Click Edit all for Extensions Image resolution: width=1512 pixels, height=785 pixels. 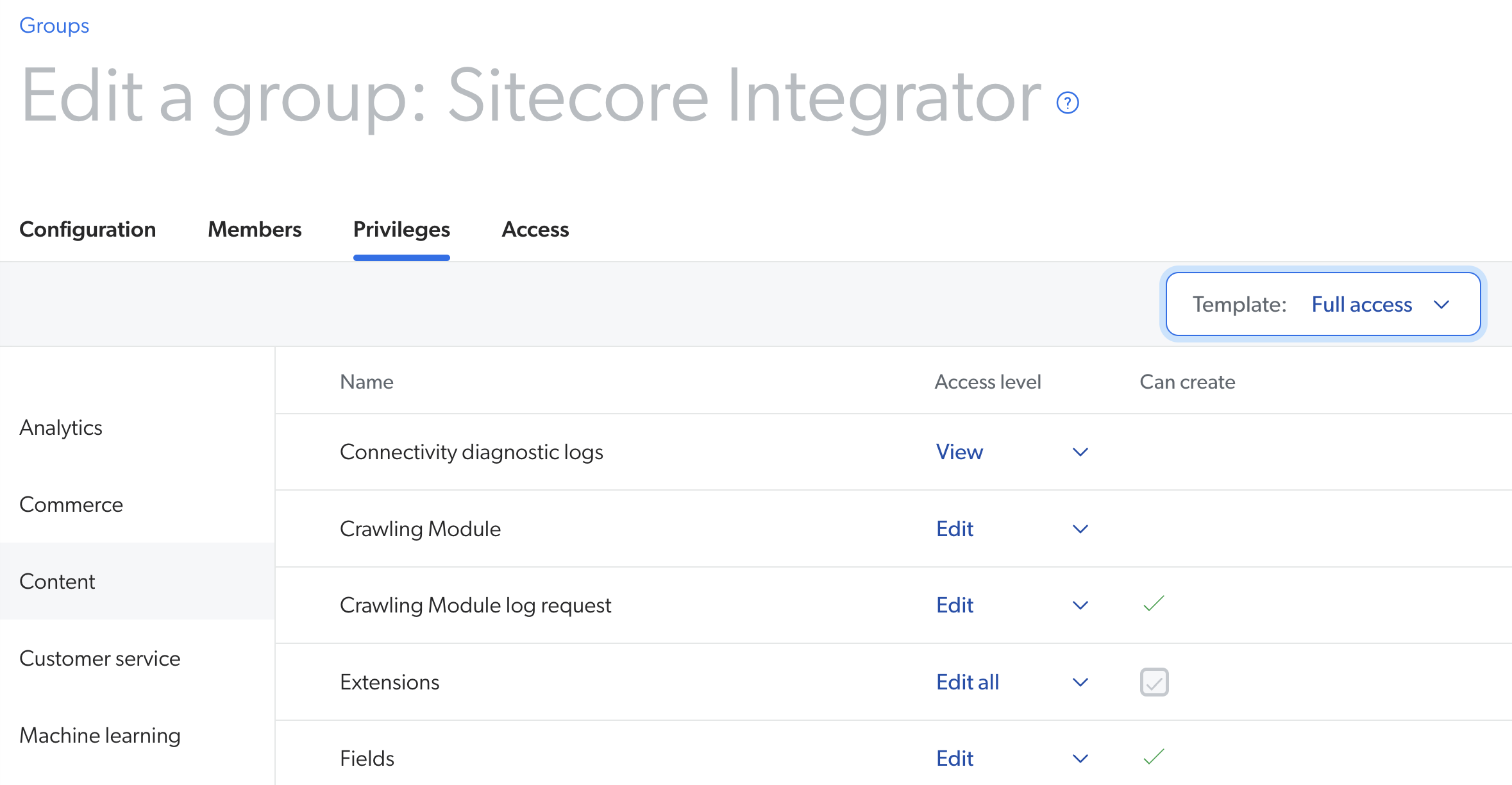pos(968,682)
